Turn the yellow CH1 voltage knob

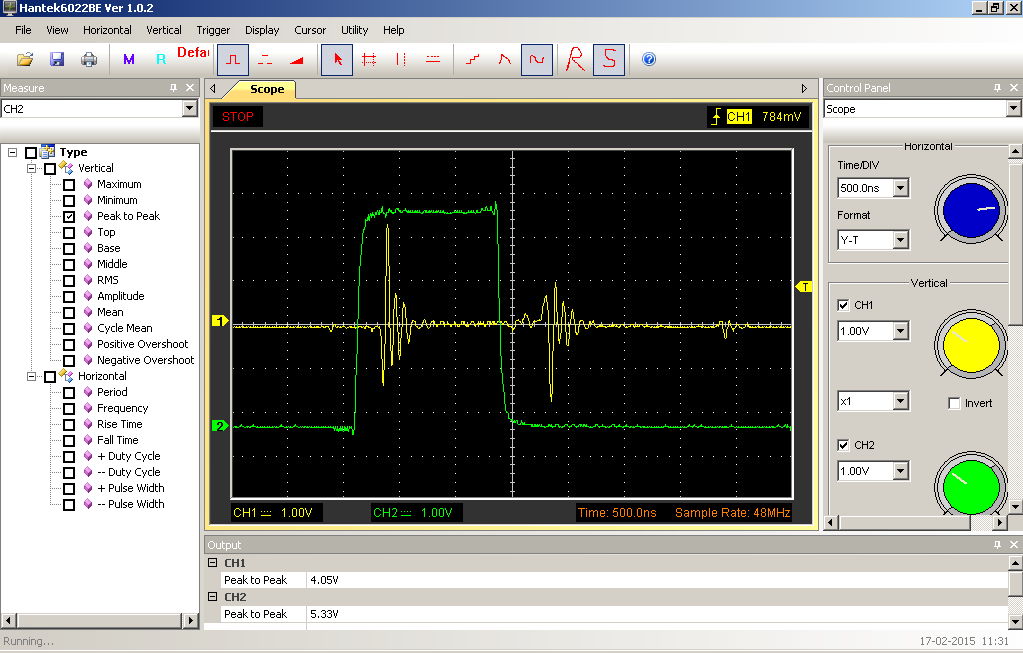(971, 345)
